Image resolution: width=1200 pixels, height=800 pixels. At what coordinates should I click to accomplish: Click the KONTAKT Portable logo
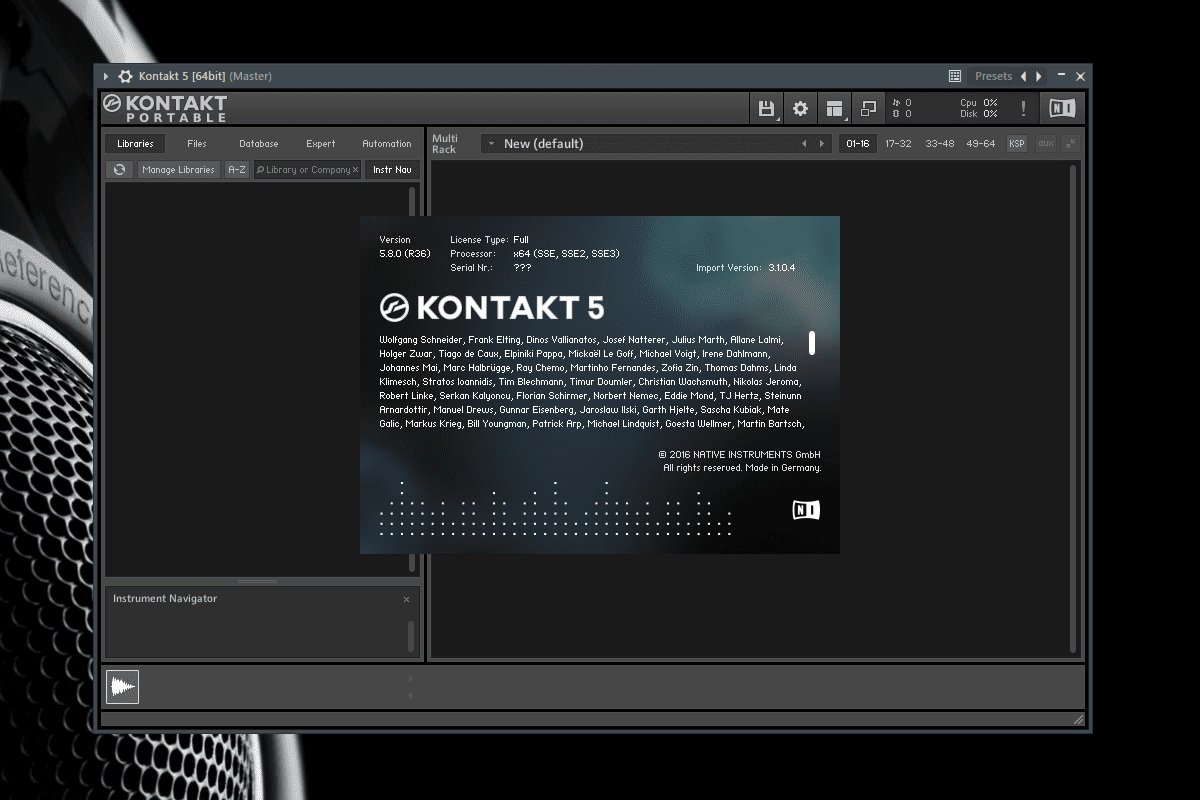click(x=165, y=108)
